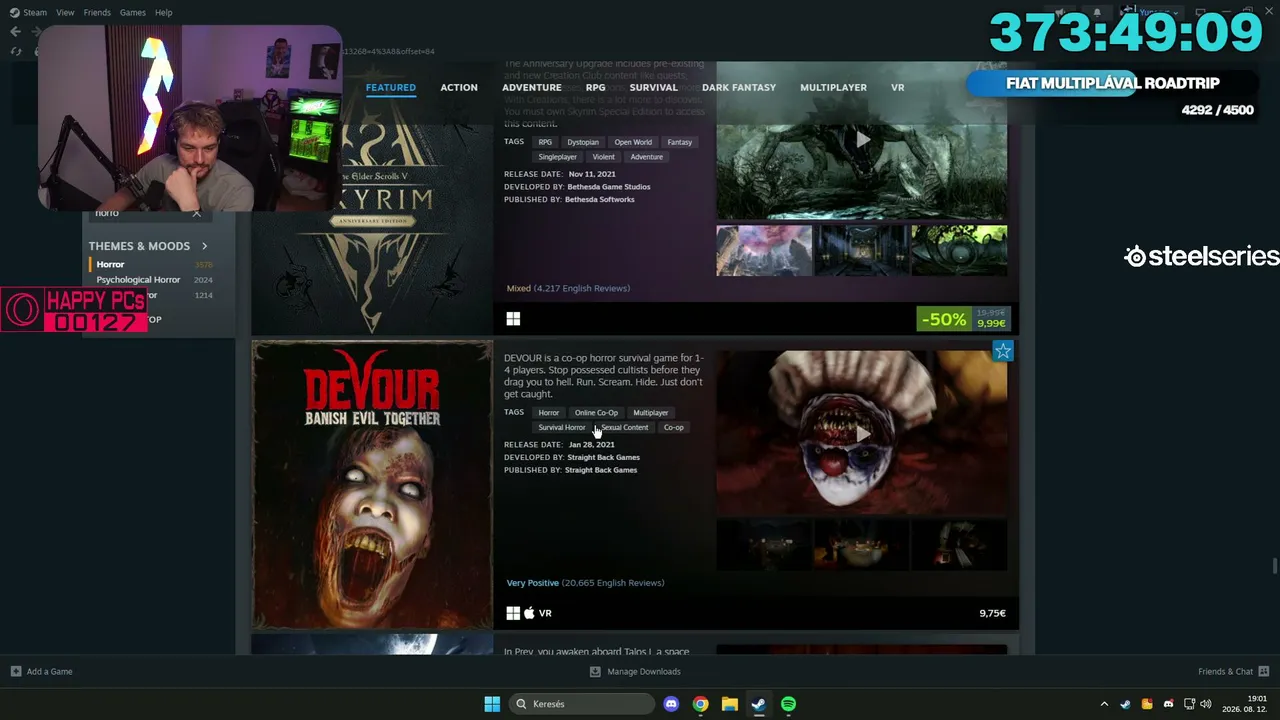Switch to the ACTION tab
1280x720 pixels.
(459, 87)
